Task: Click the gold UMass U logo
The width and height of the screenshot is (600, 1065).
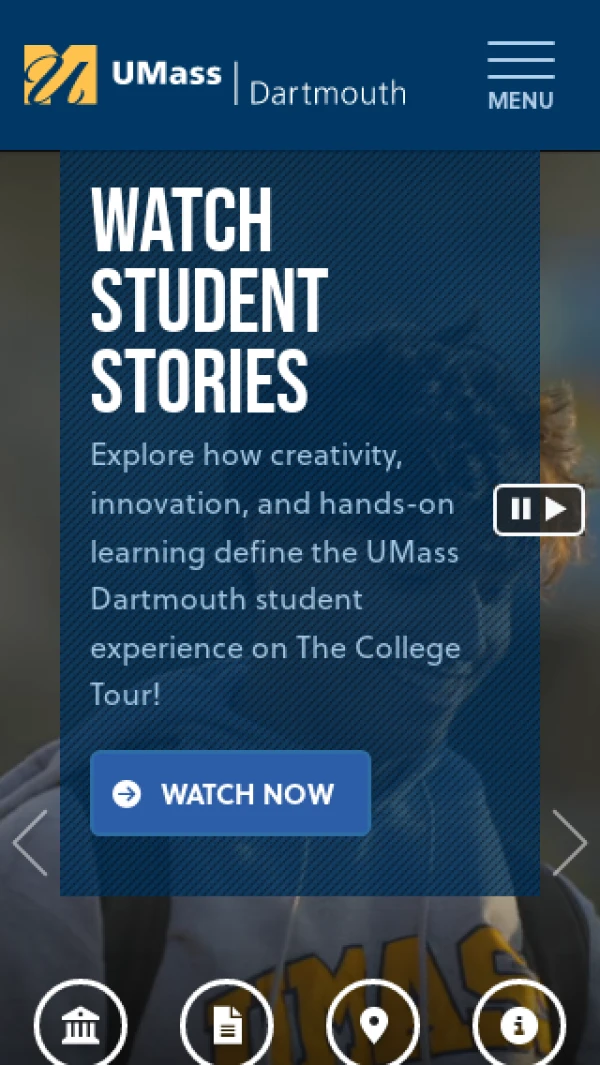Action: click(60, 75)
